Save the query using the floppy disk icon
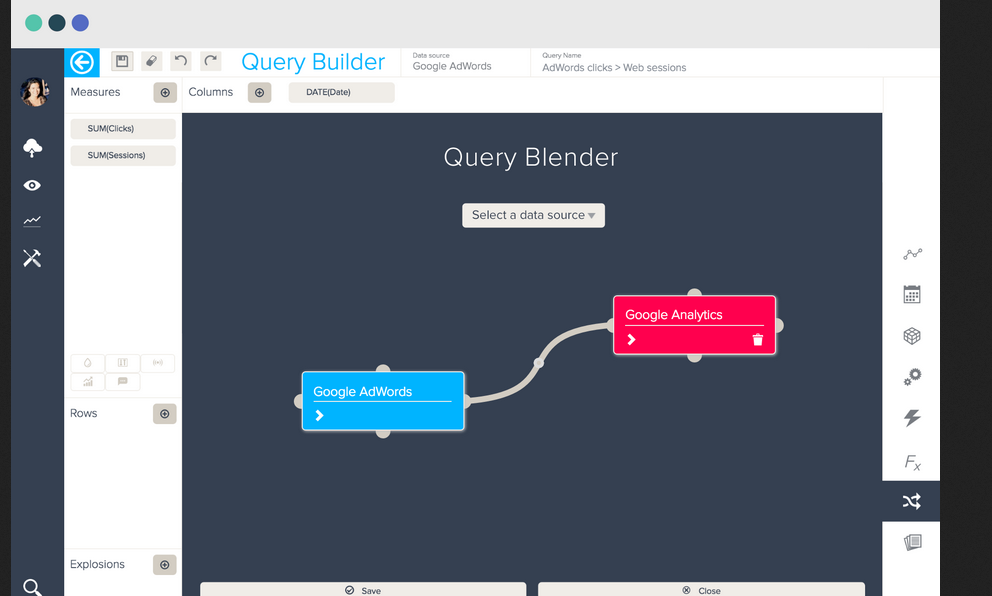This screenshot has width=992, height=596. (122, 62)
